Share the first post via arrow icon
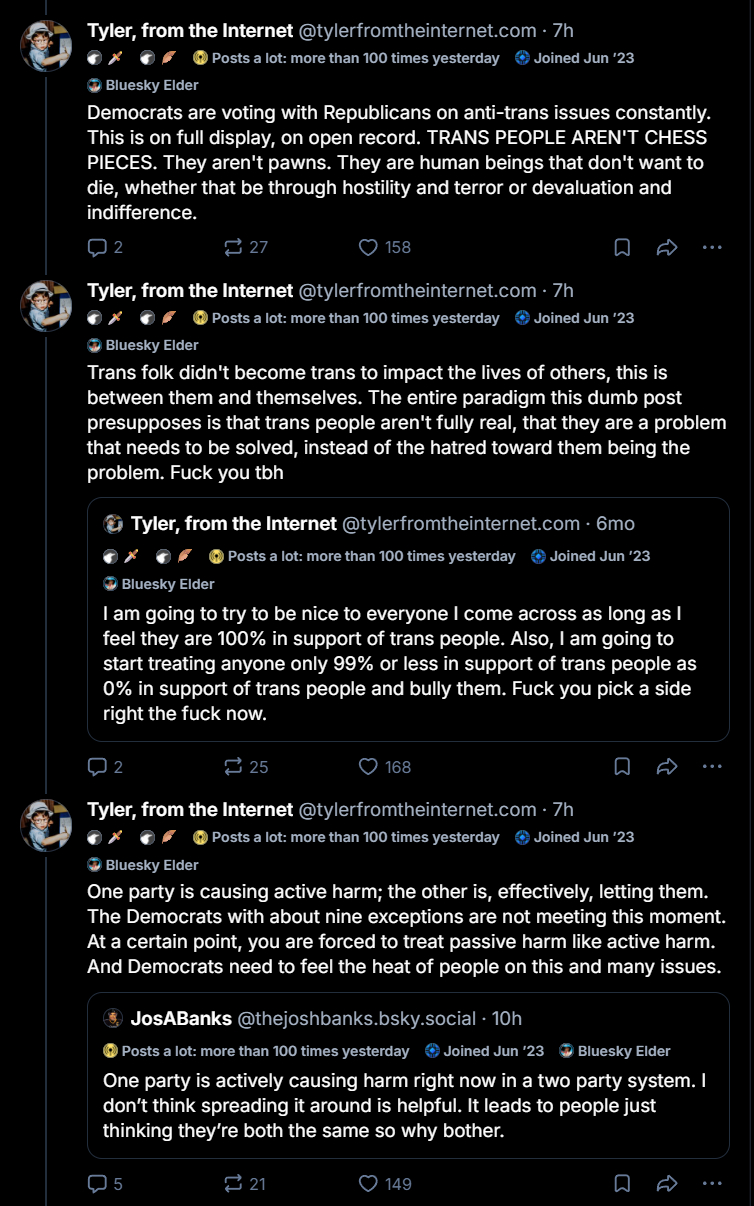 click(667, 247)
